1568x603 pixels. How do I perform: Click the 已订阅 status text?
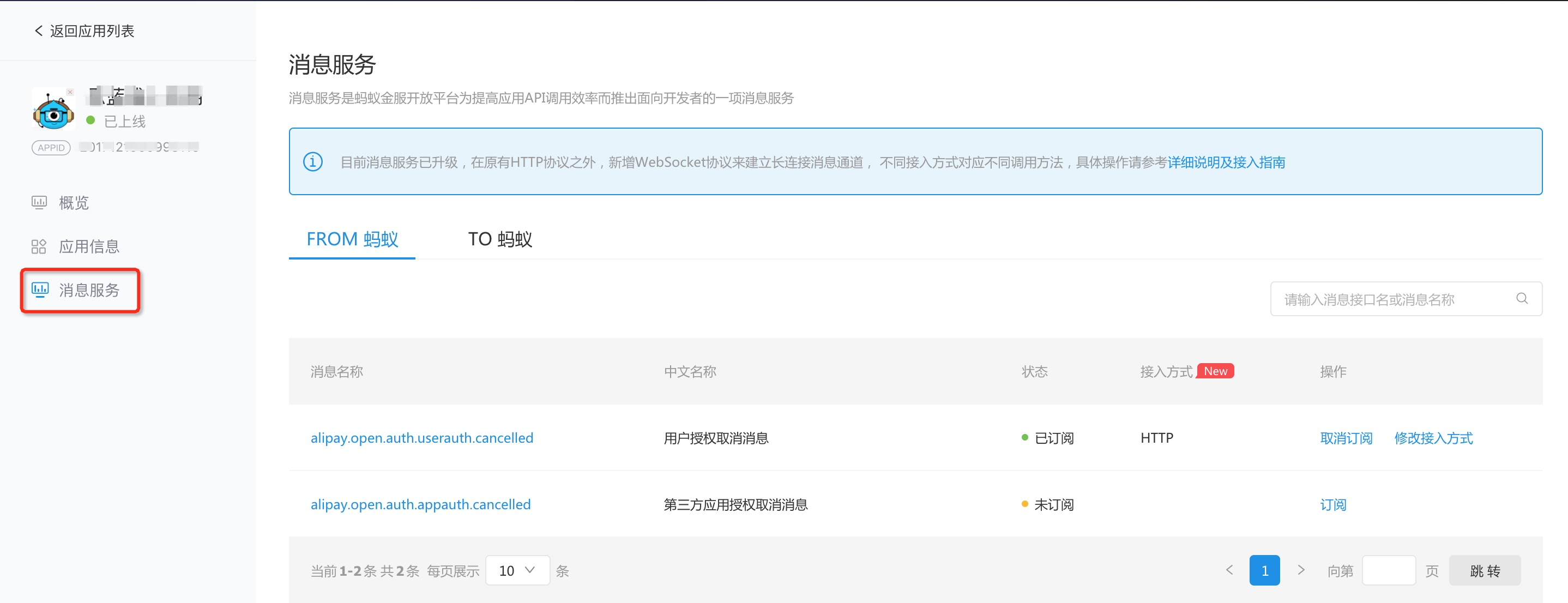click(1054, 438)
